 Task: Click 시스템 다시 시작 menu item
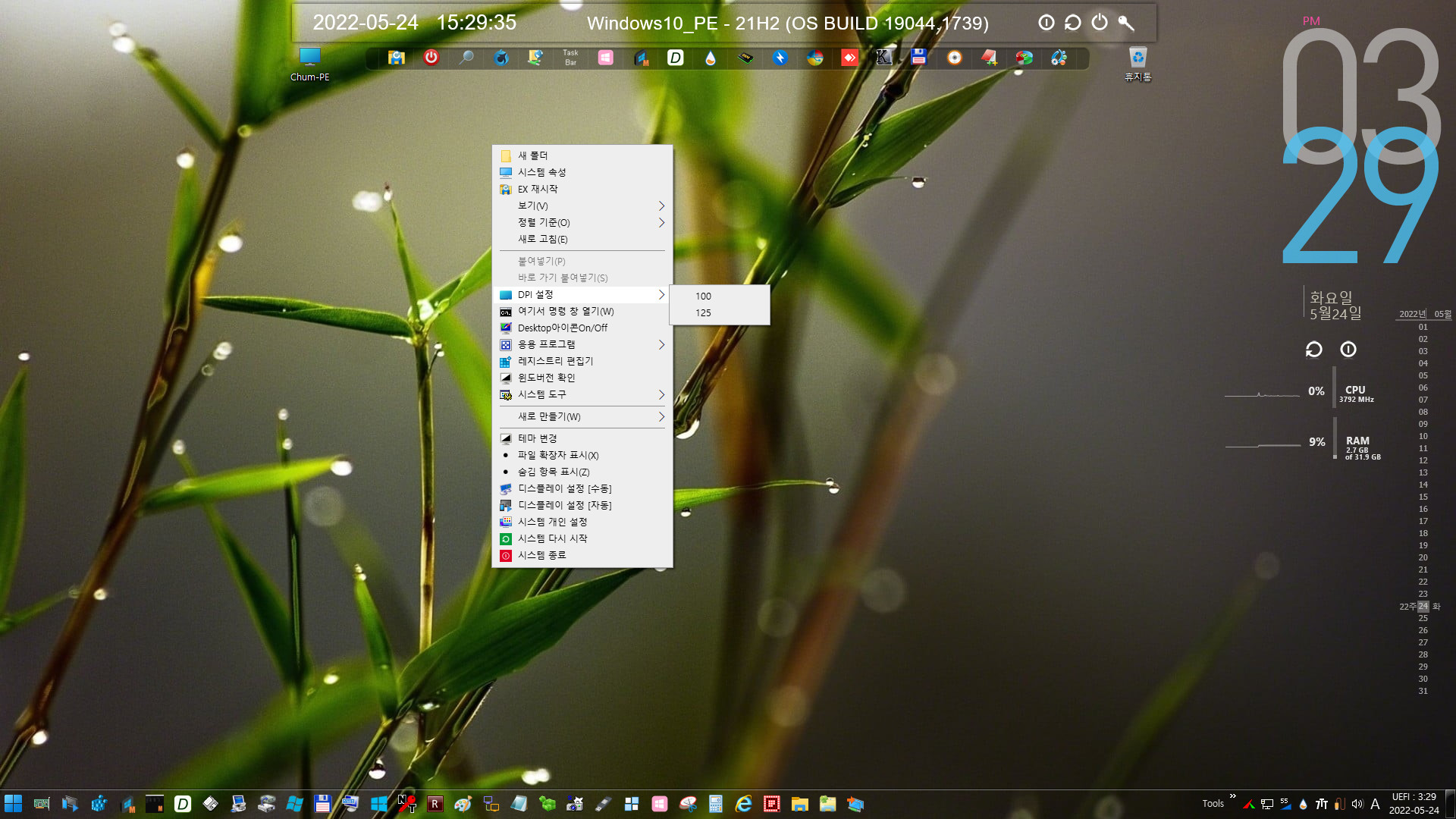tap(582, 538)
